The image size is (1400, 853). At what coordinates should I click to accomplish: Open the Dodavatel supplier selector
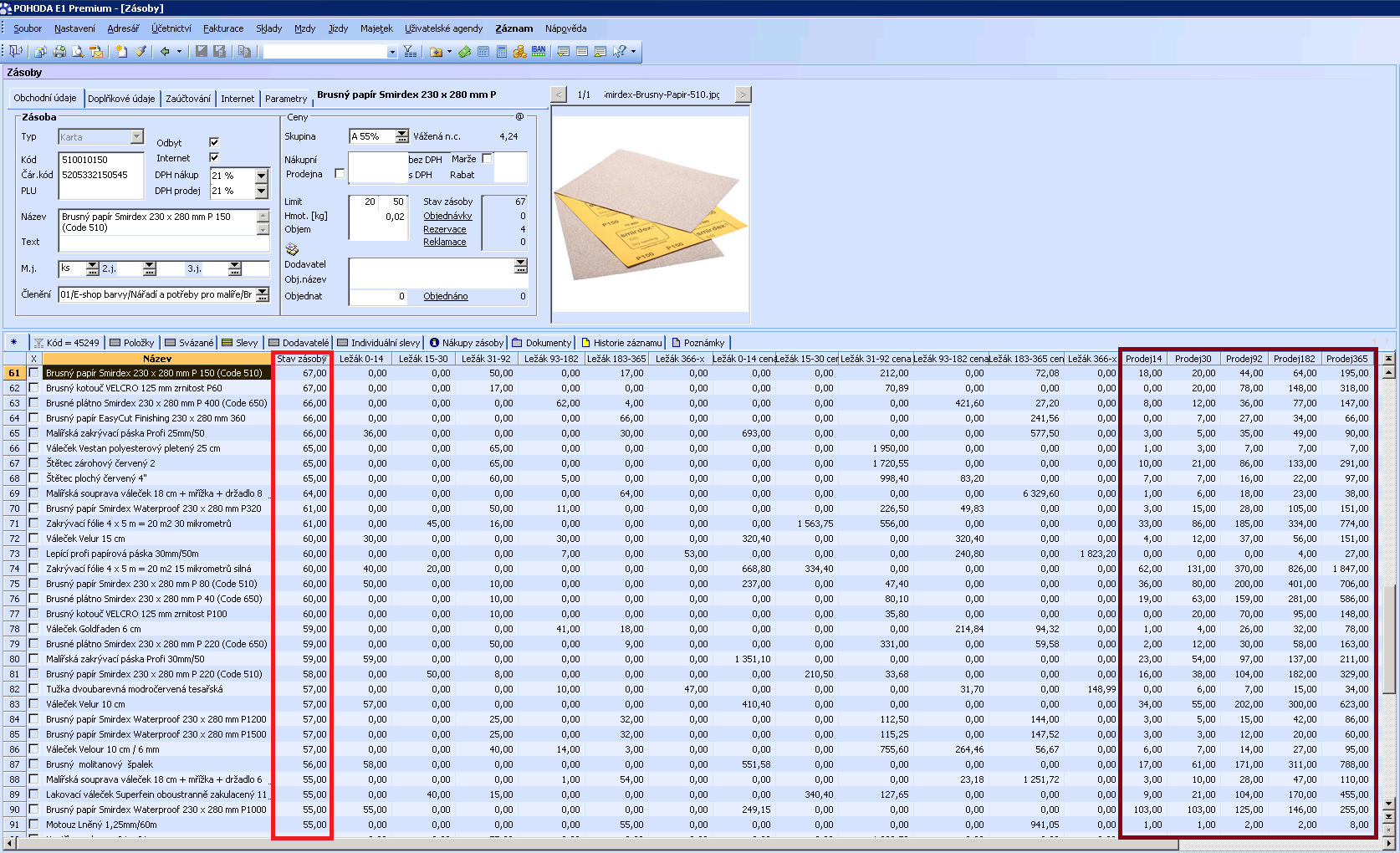(521, 265)
